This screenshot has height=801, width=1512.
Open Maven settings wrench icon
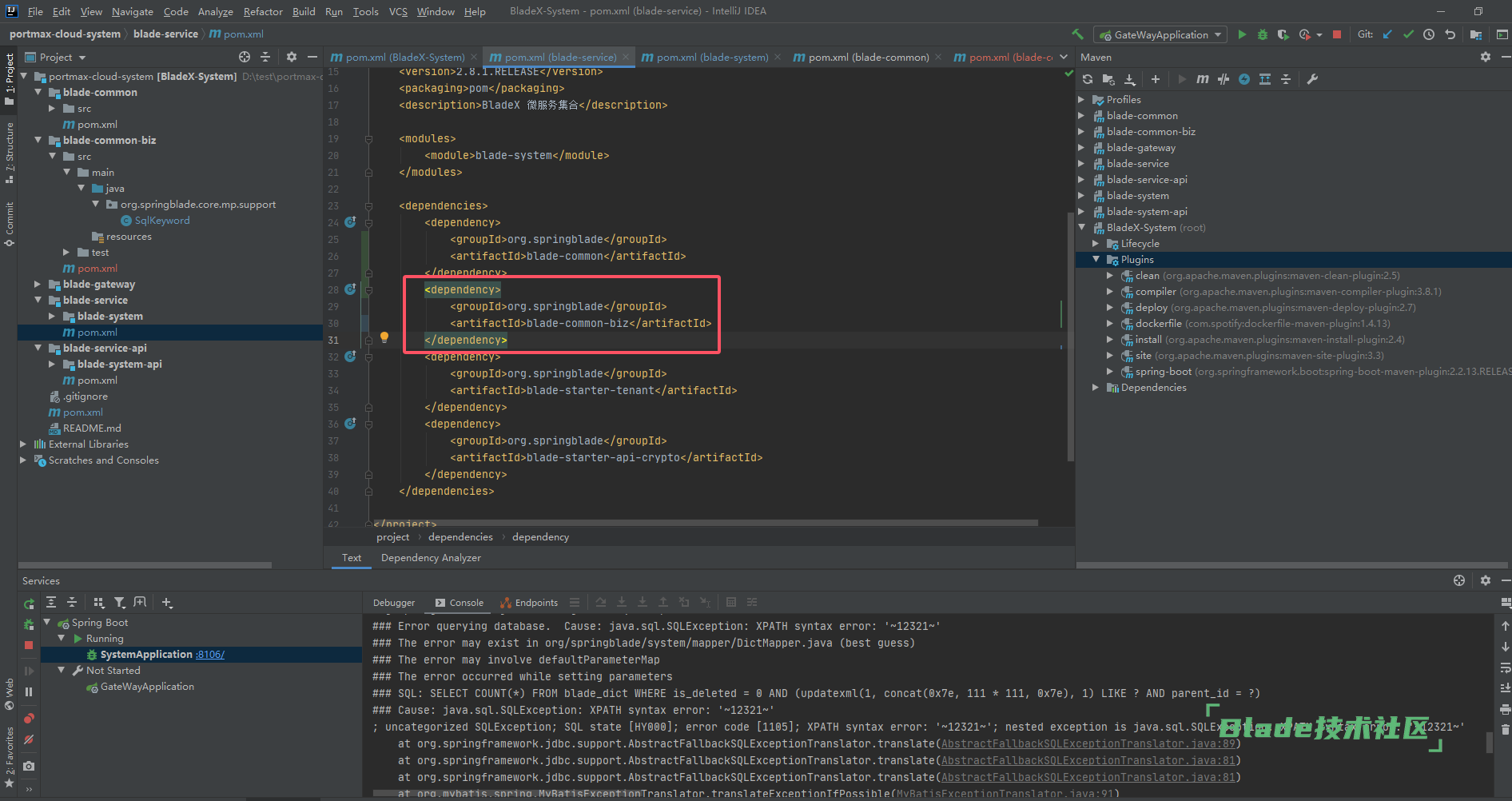pos(1312,79)
